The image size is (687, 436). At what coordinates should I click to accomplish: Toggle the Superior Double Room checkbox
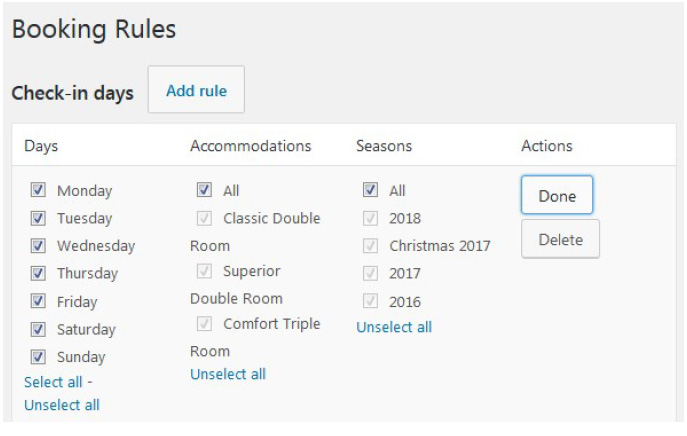pos(204,271)
